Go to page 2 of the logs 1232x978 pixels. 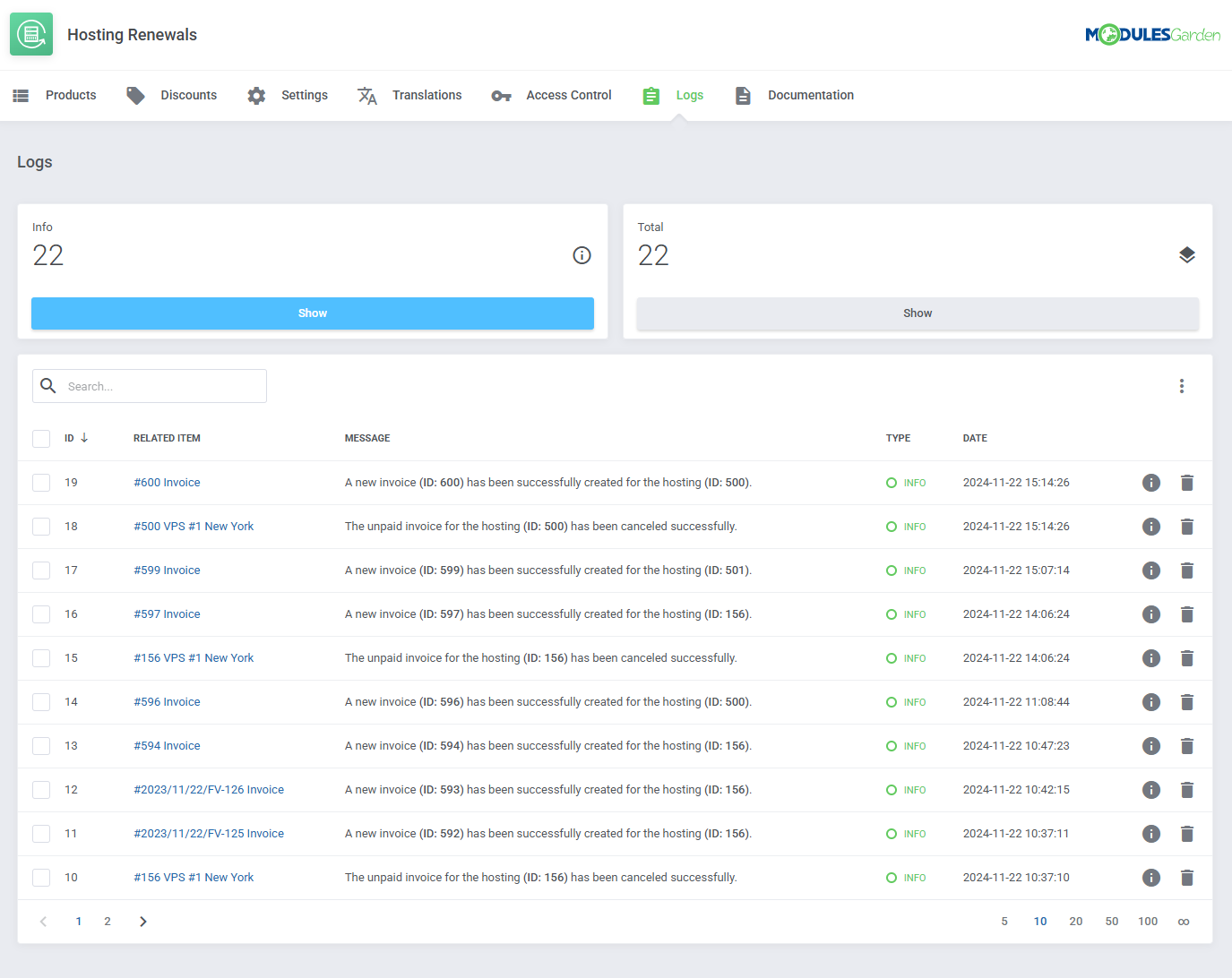[x=108, y=922]
